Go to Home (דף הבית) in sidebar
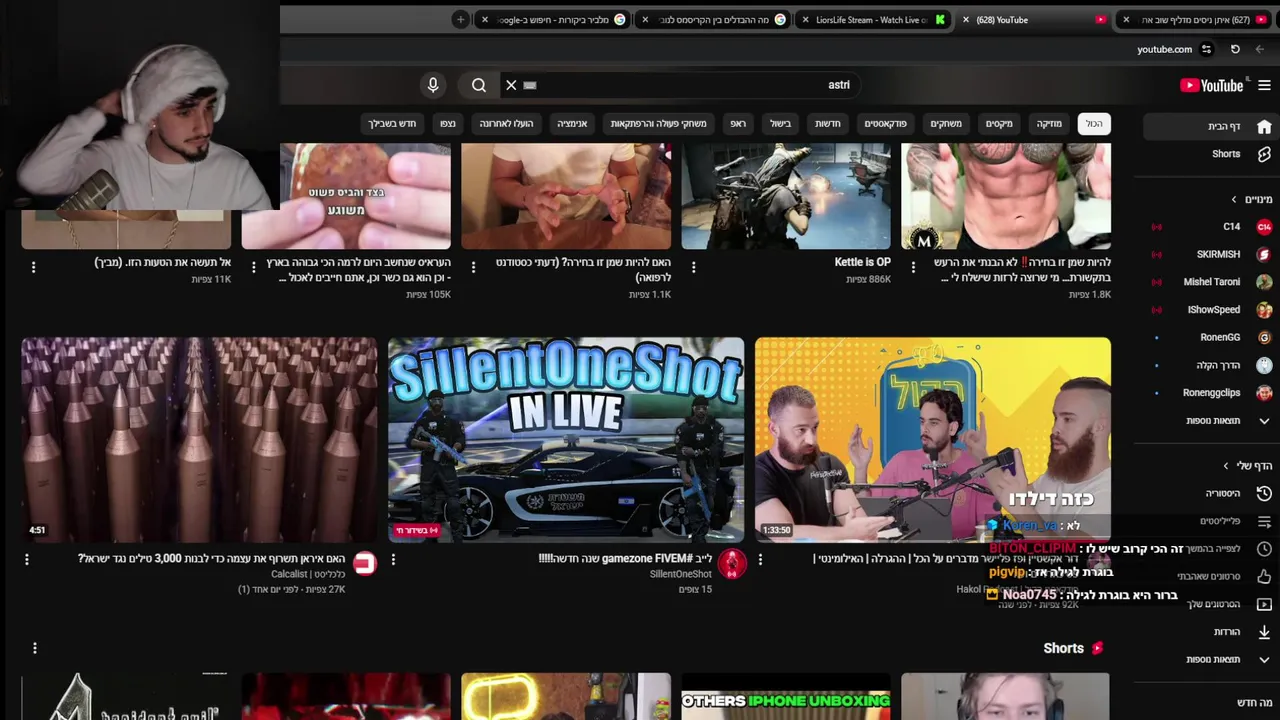The image size is (1280, 720). tap(1207, 127)
